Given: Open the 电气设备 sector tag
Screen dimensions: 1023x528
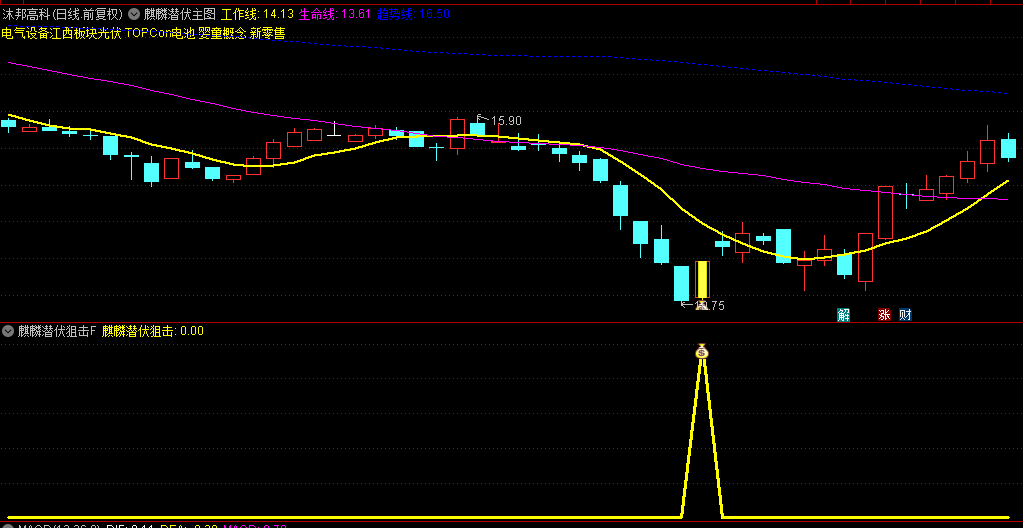Looking at the screenshot, I should tap(26, 33).
